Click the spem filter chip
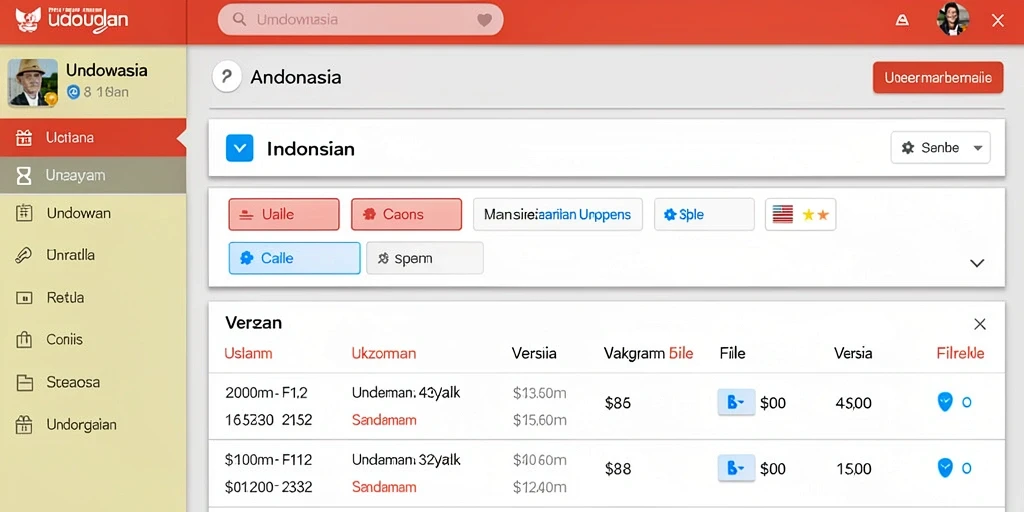 (424, 258)
